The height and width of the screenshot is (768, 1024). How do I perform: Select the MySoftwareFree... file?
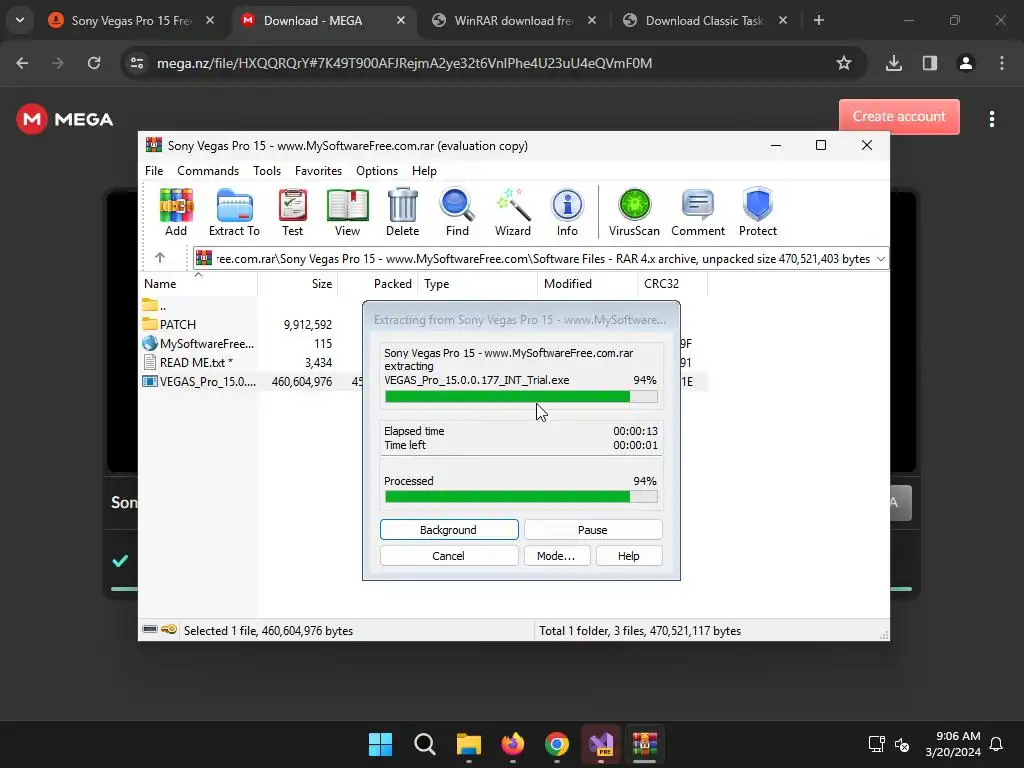[199, 344]
